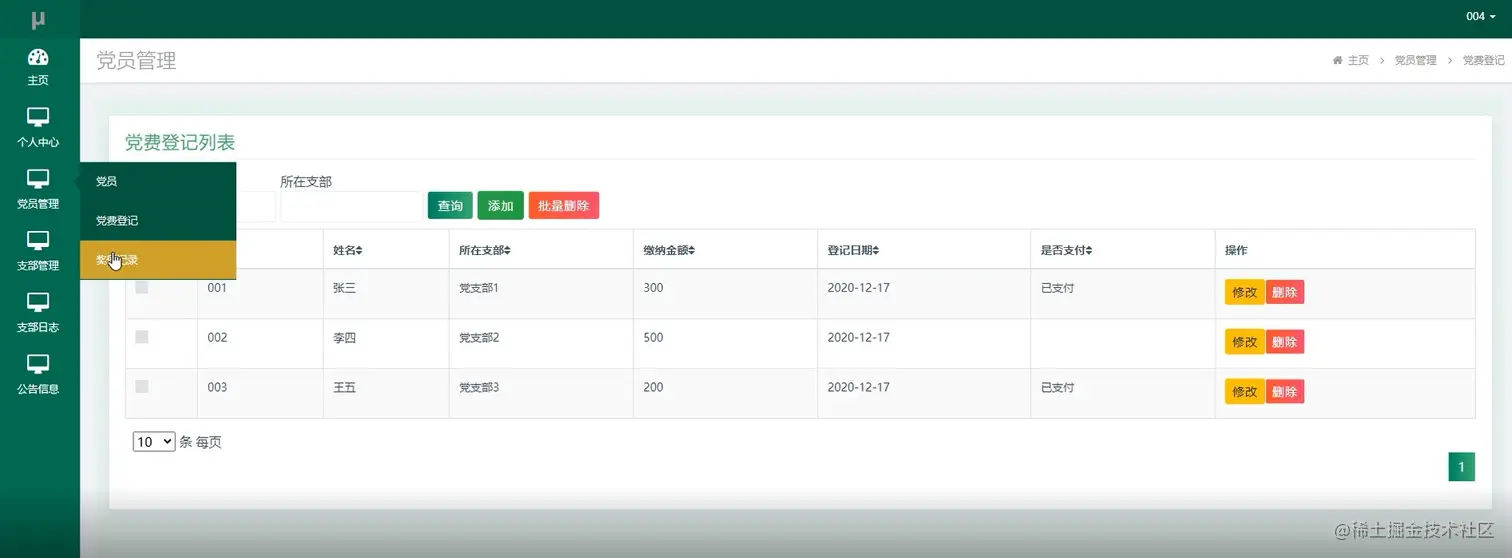Click the μ logo in the sidebar
The height and width of the screenshot is (558, 1512).
(39, 19)
